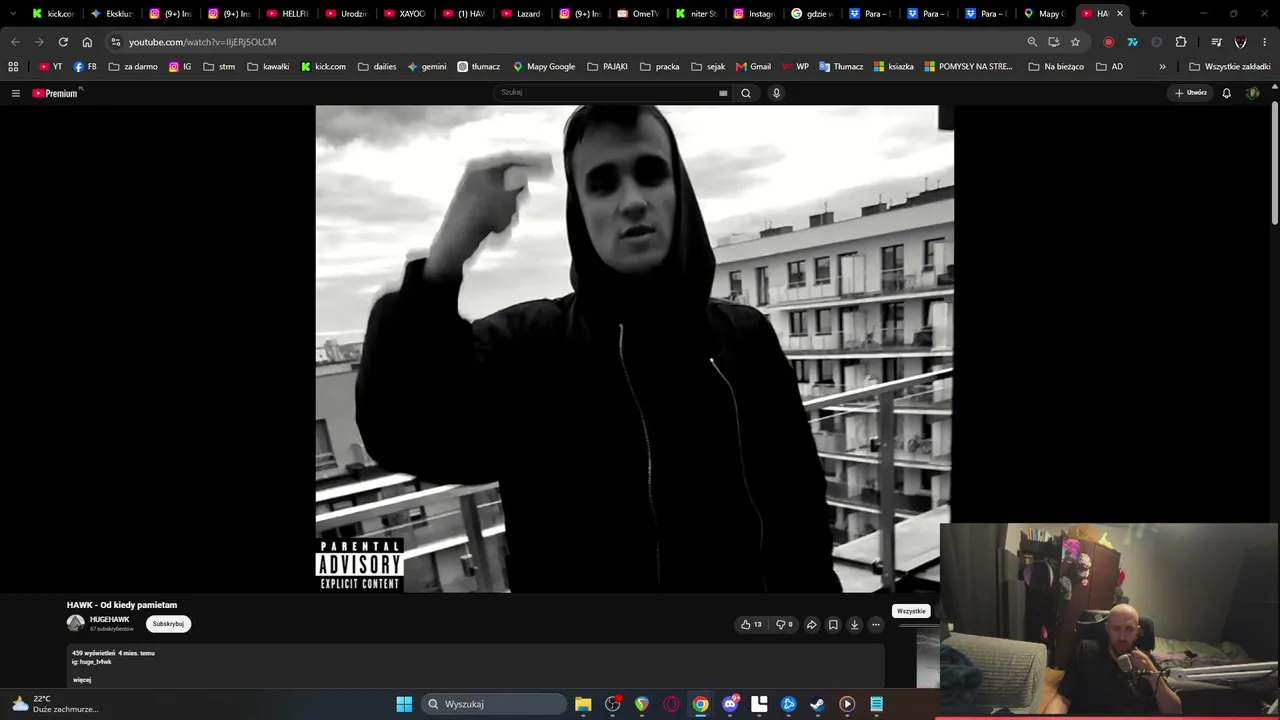Download the video with the download icon
Viewport: 1280px width, 720px height.
pos(855,625)
